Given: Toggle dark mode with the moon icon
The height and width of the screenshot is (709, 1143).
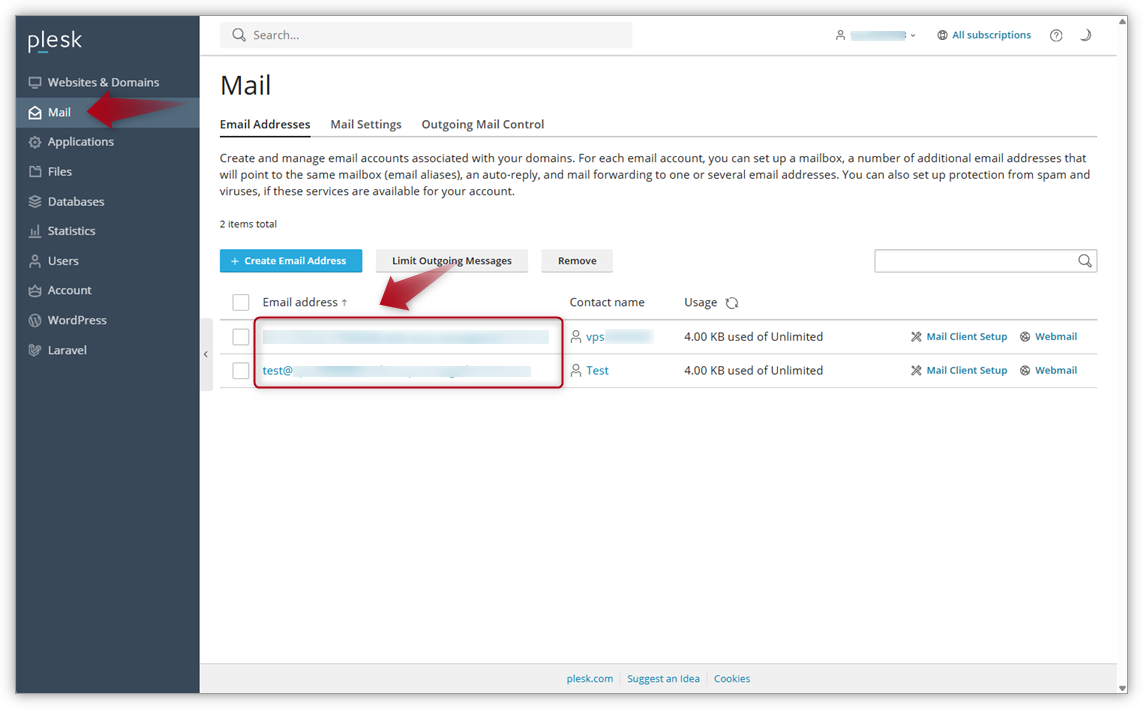Looking at the screenshot, I should pos(1086,34).
